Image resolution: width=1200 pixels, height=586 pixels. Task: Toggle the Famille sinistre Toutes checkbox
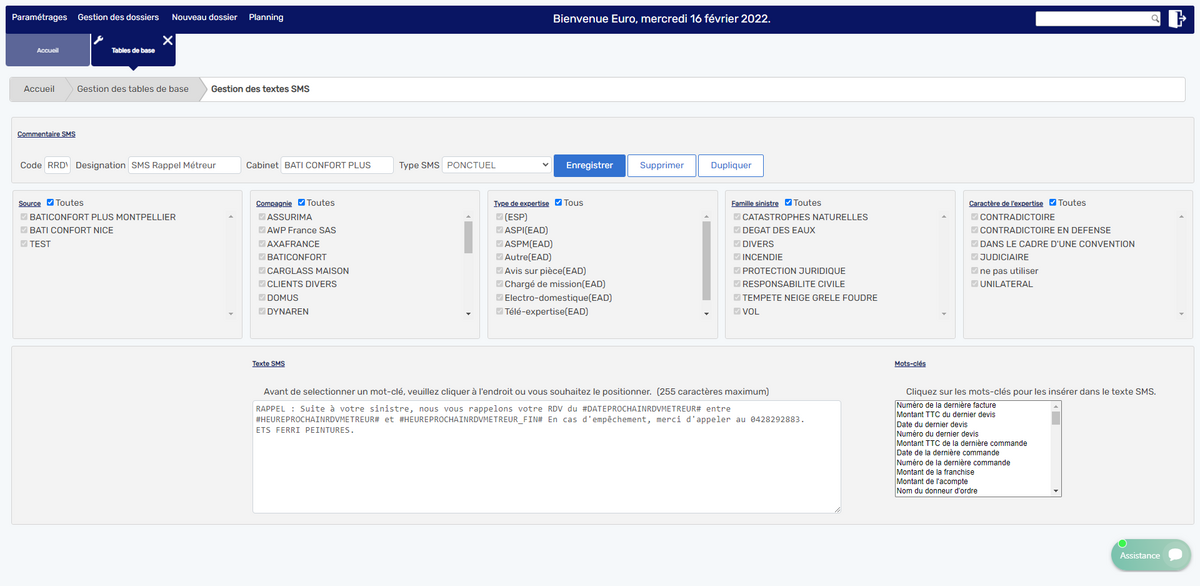(788, 203)
